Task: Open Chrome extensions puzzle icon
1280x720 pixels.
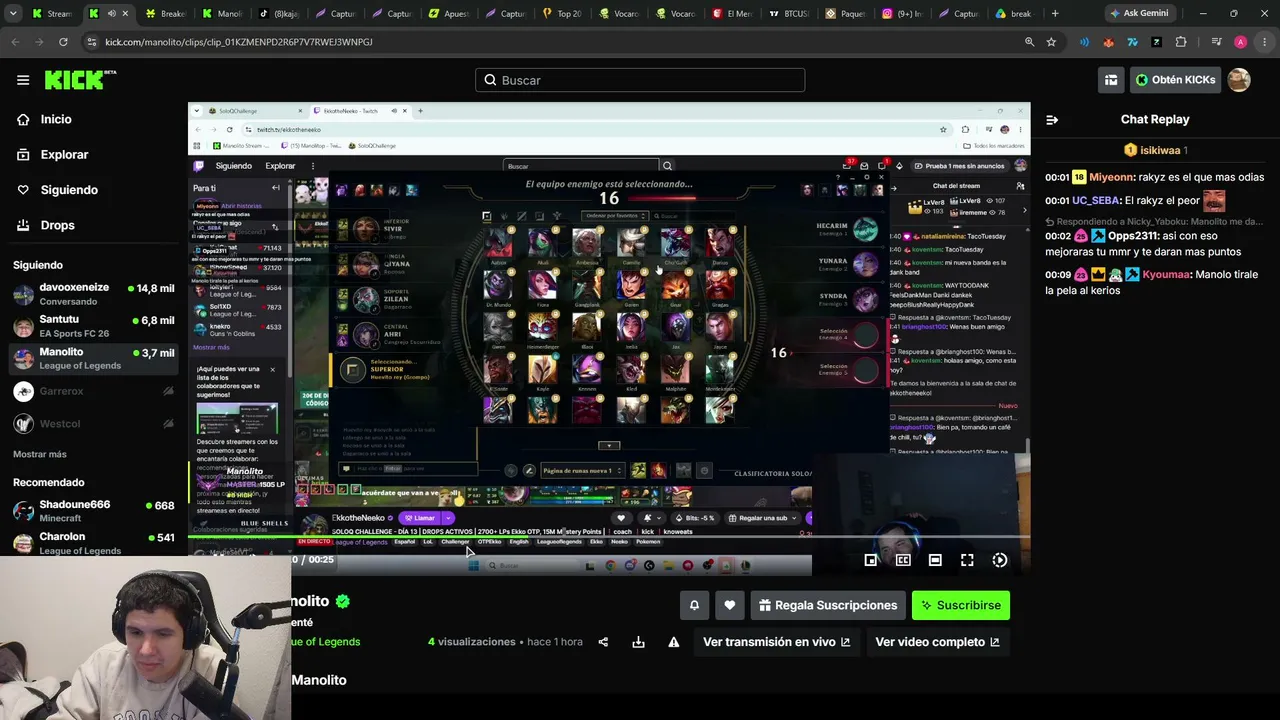Action: coord(1181,42)
